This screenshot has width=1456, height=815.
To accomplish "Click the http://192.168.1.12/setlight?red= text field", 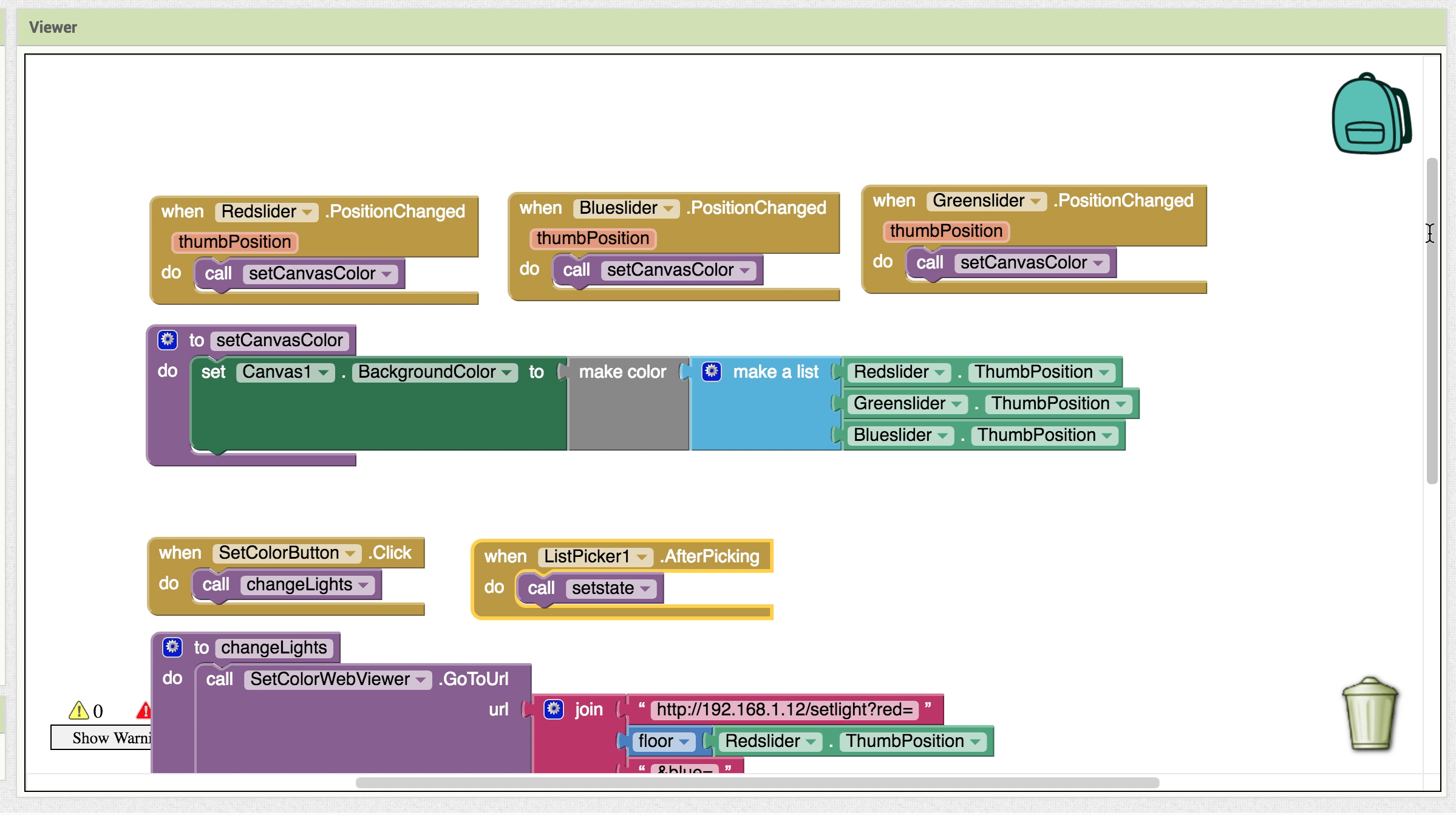I will pos(784,709).
